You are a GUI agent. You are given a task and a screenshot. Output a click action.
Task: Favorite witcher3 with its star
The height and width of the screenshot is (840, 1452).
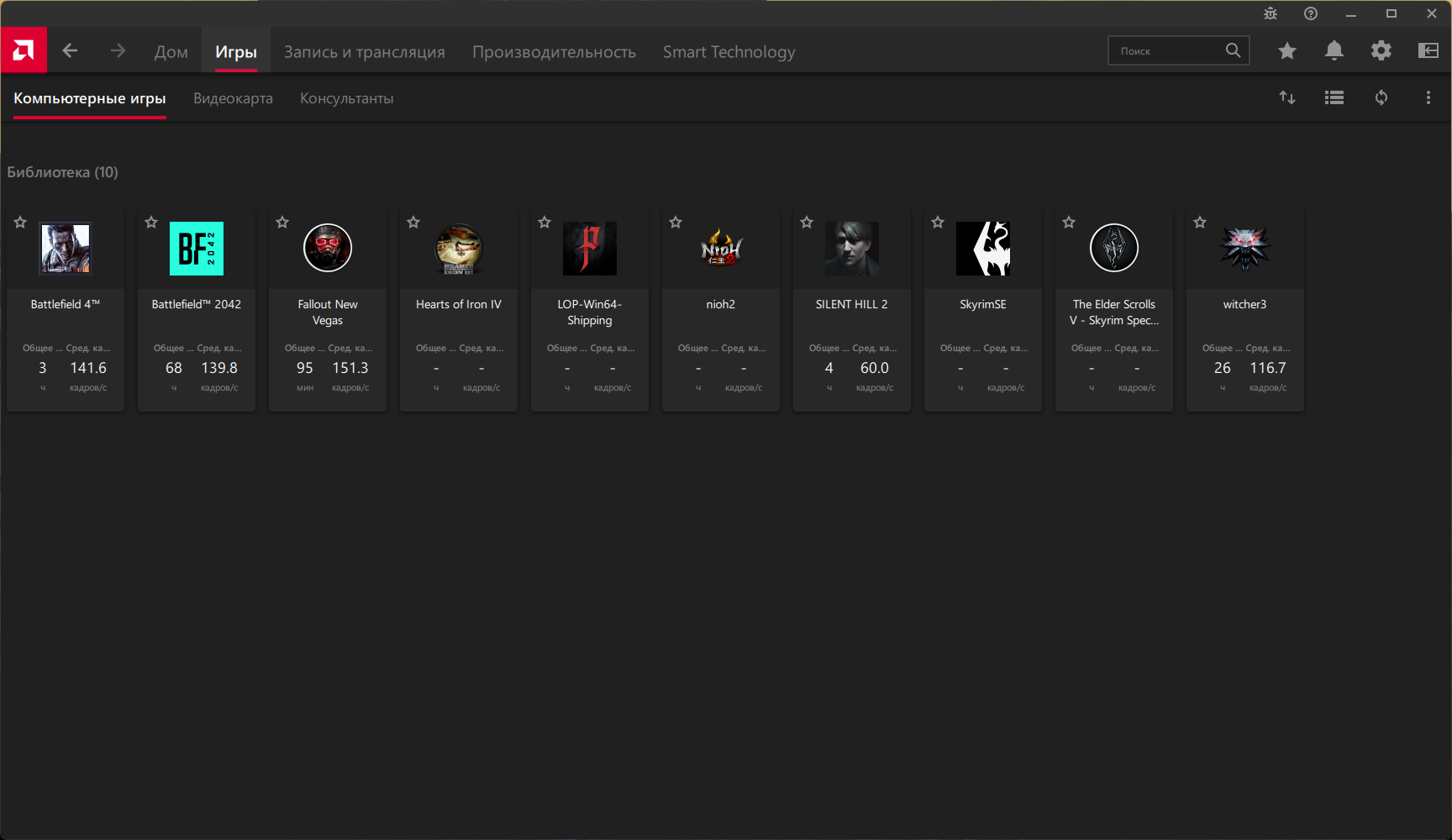coord(1200,223)
